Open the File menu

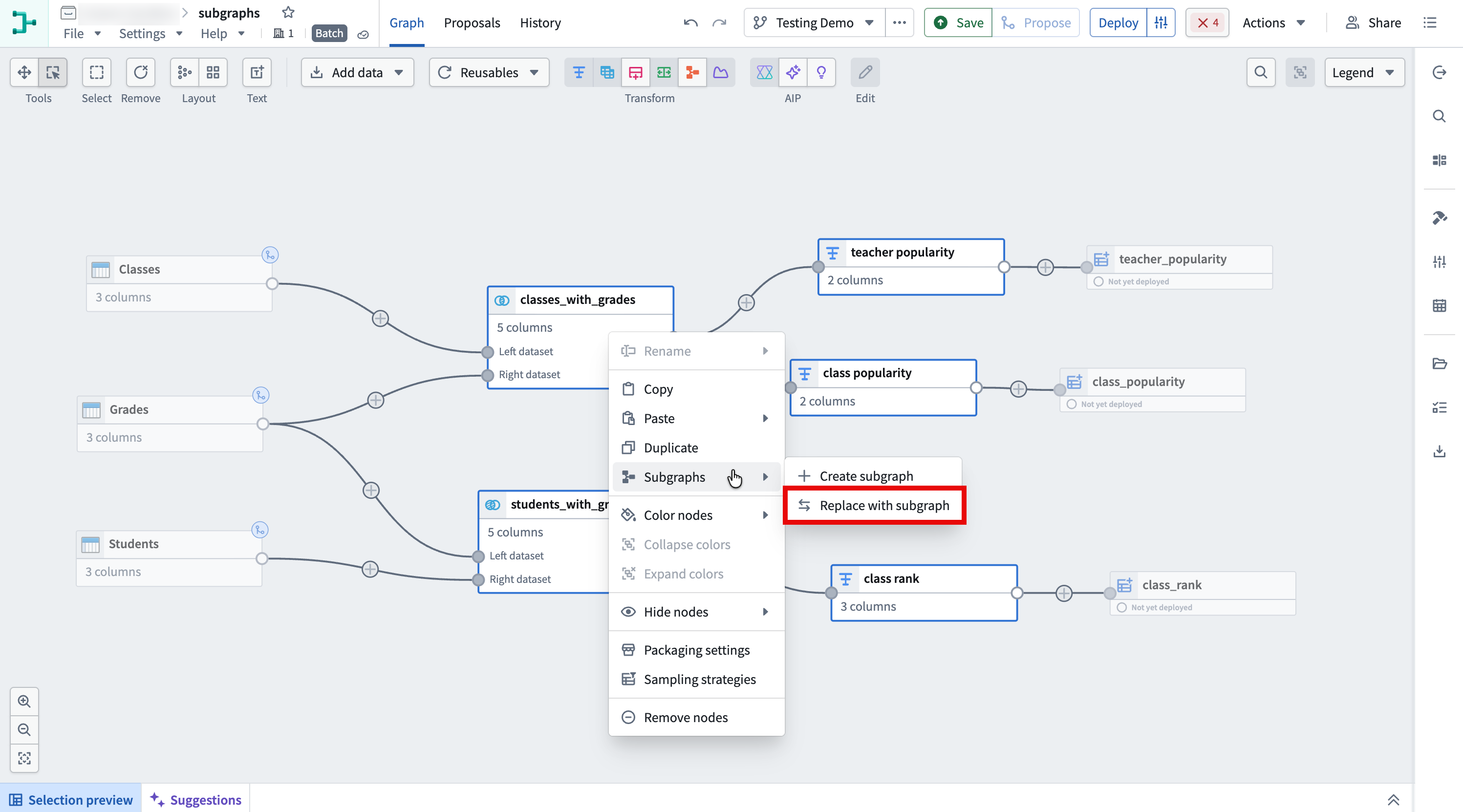[82, 34]
